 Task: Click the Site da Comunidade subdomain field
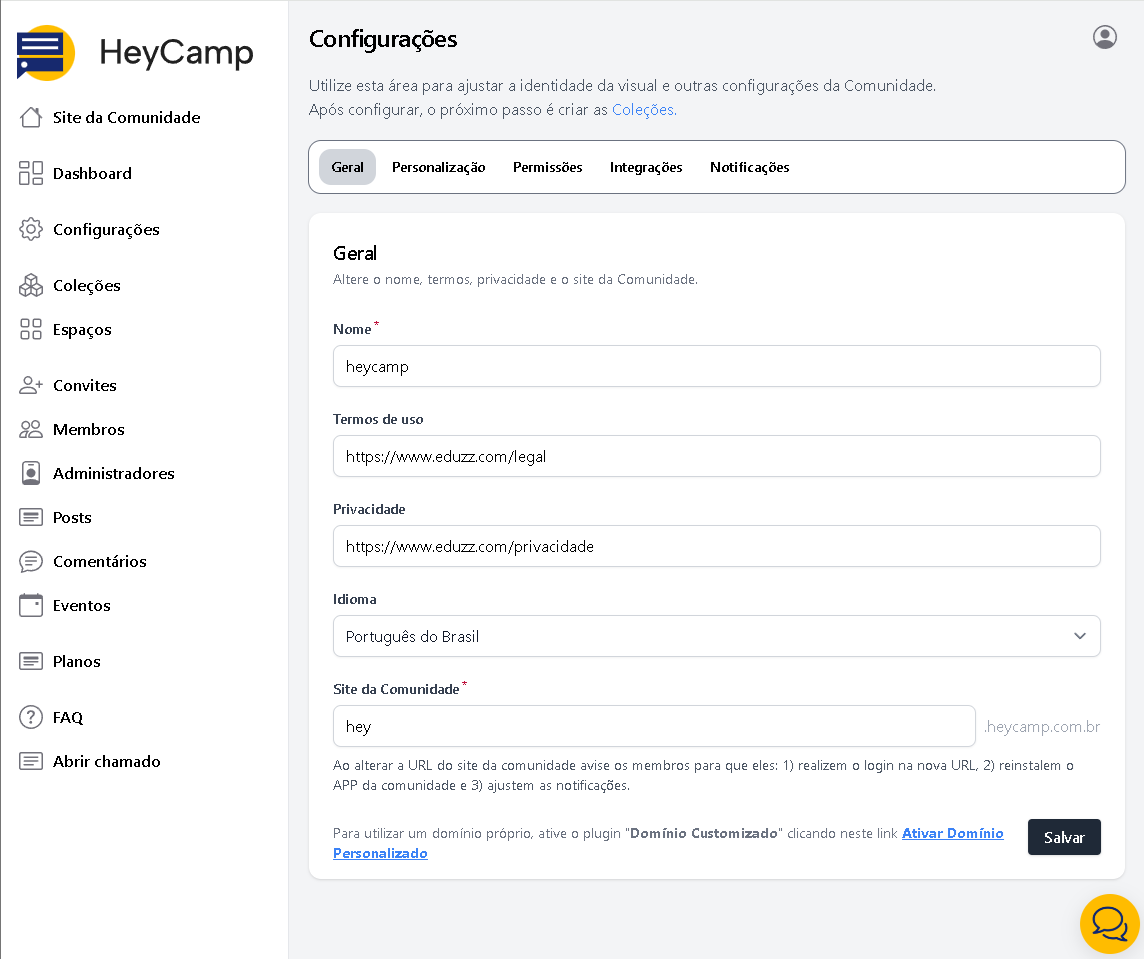(x=654, y=726)
